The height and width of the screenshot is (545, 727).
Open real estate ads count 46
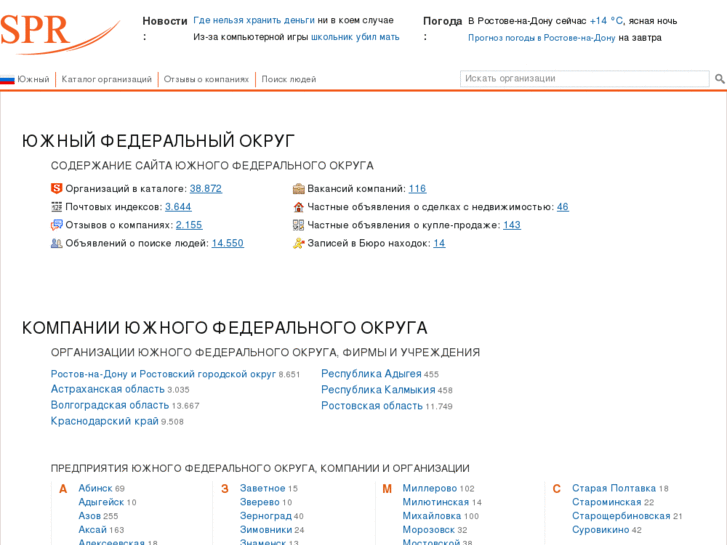pos(562,207)
